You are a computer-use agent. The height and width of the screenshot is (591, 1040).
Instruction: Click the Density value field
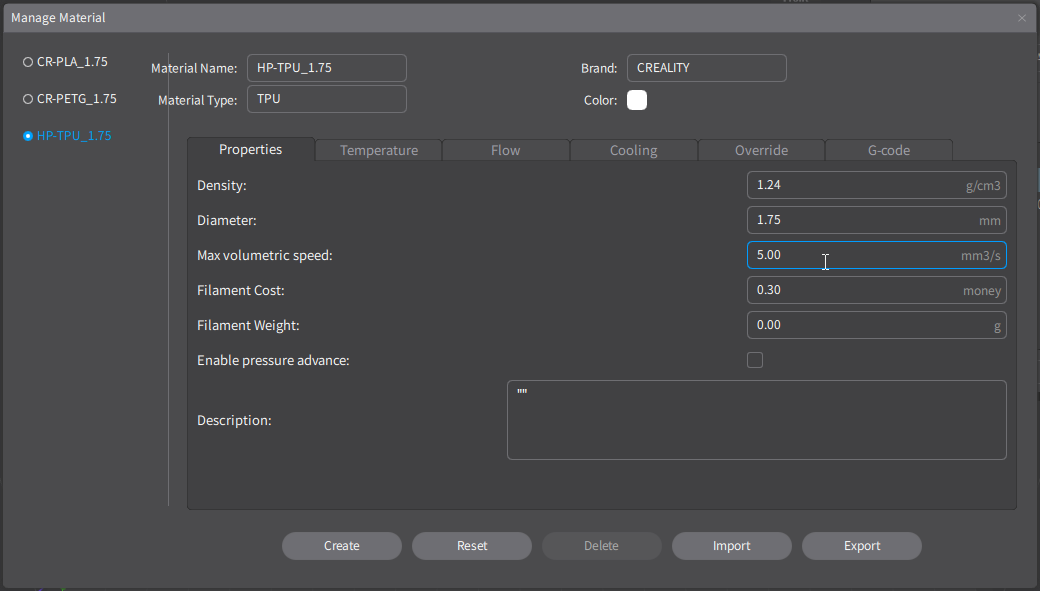click(x=877, y=185)
